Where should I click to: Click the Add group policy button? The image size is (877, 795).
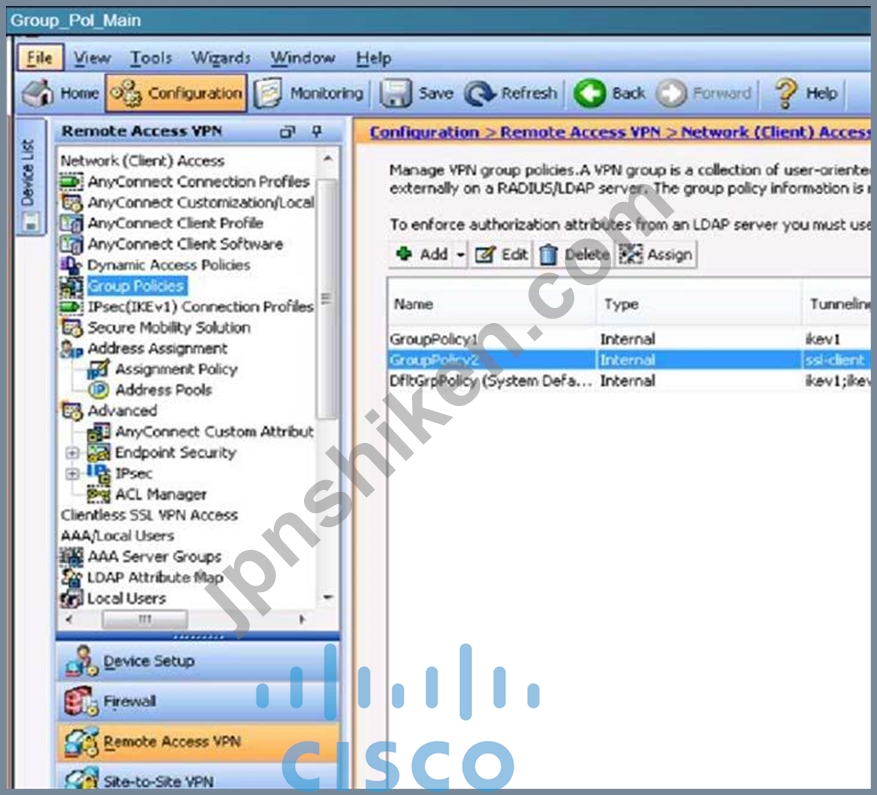tap(422, 255)
